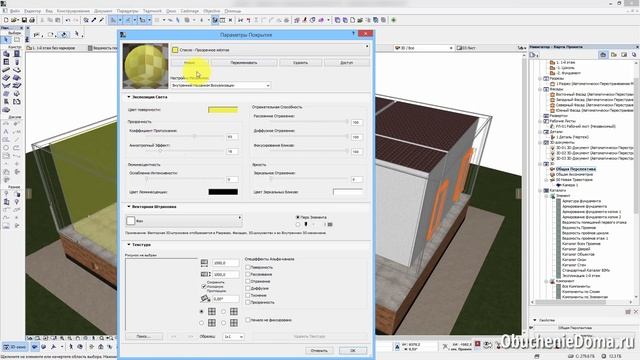The height and width of the screenshot is (360, 640).
Task: Click the texture horizontal size icon
Action: pos(204,263)
